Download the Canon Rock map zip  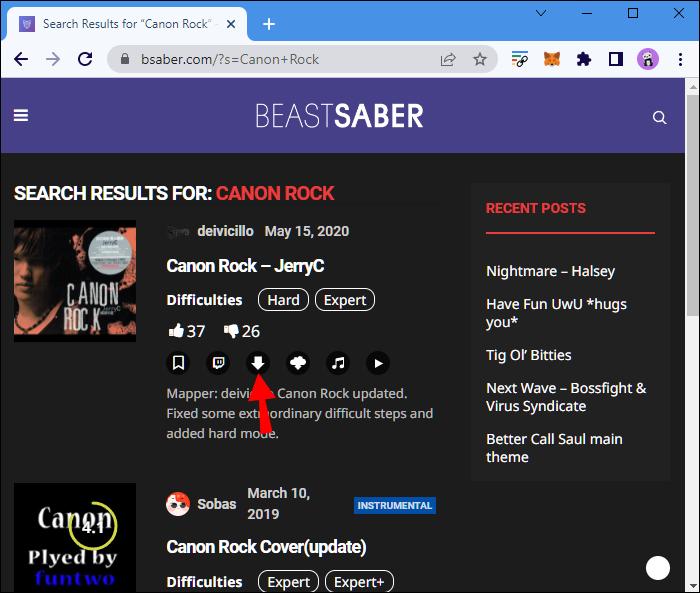(258, 363)
